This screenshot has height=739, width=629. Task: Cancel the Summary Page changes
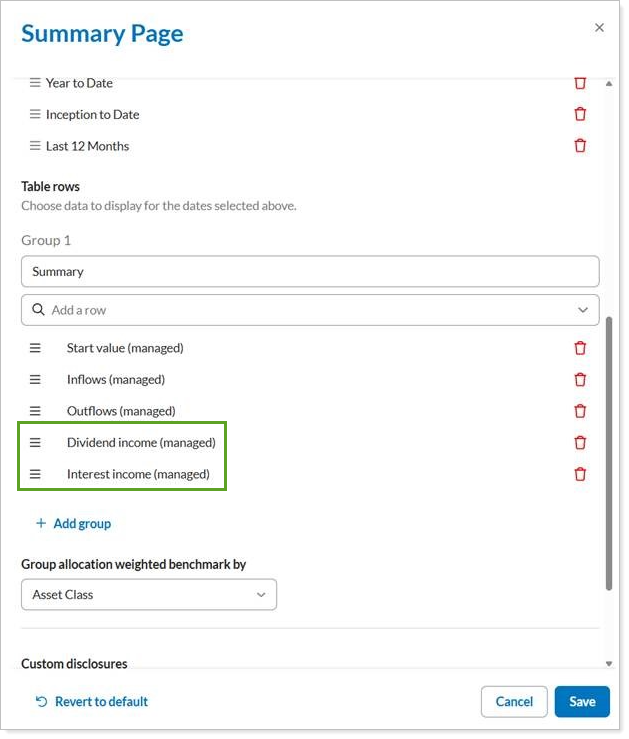click(514, 702)
